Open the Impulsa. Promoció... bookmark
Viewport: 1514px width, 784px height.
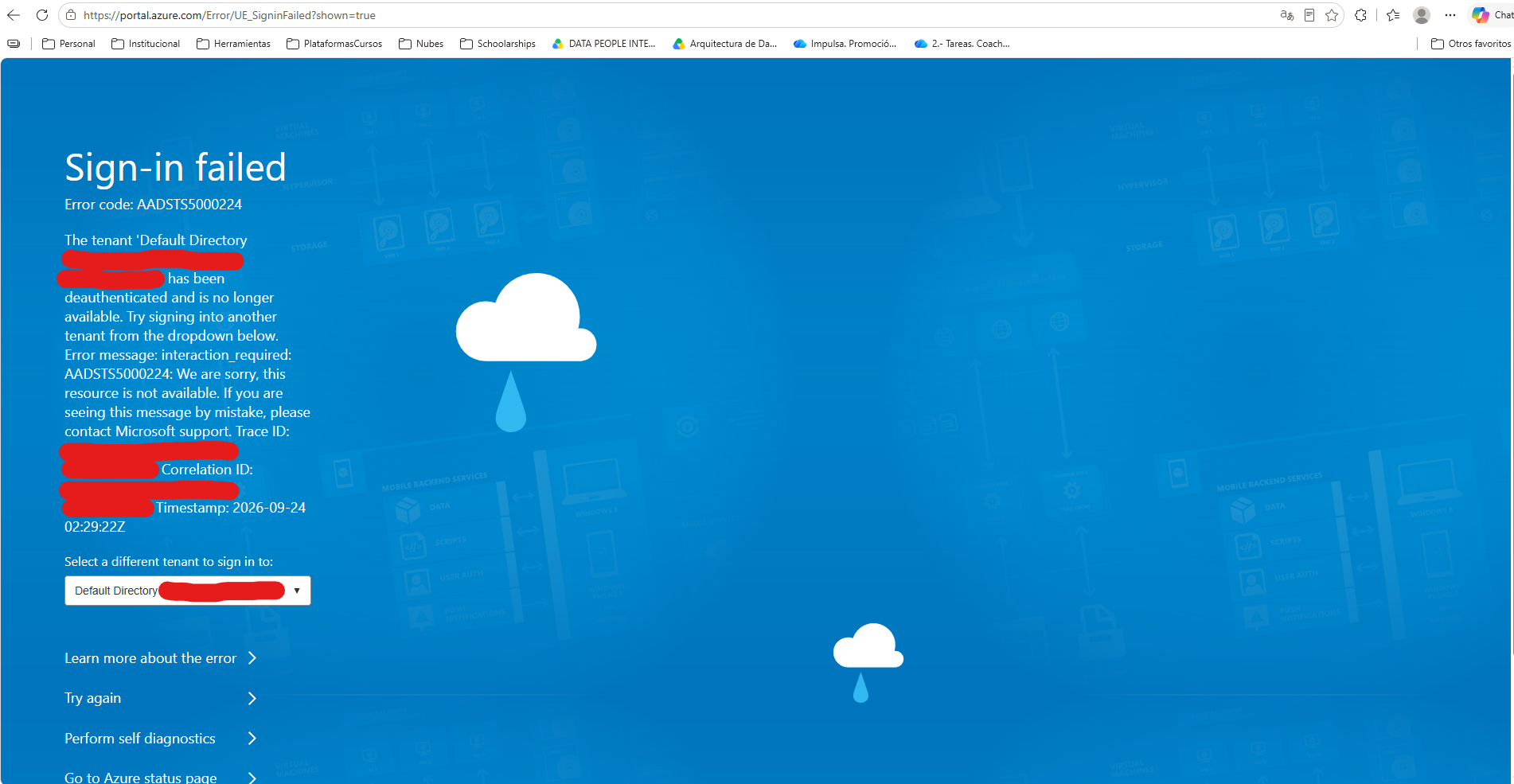(845, 44)
